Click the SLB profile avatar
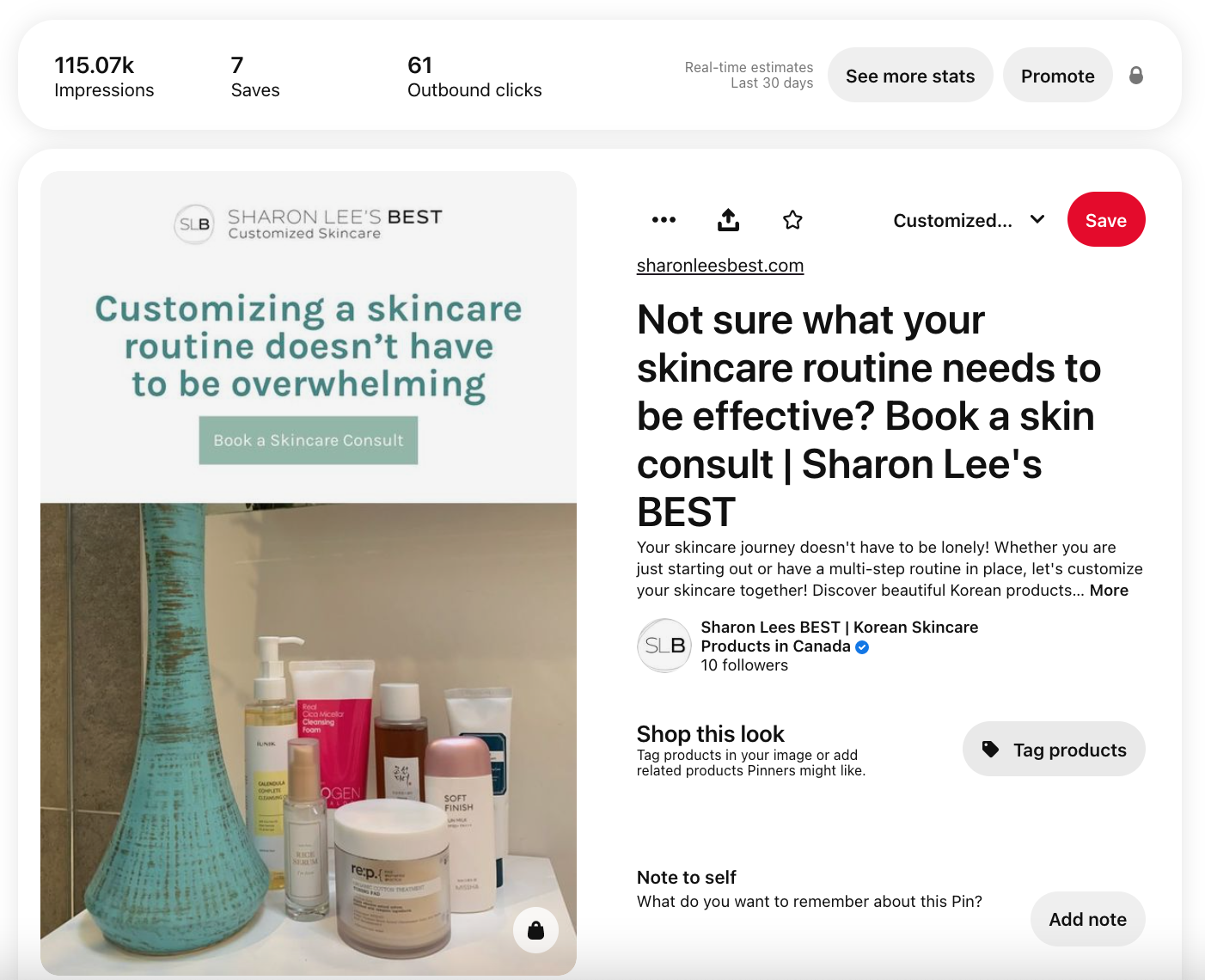 coord(664,646)
